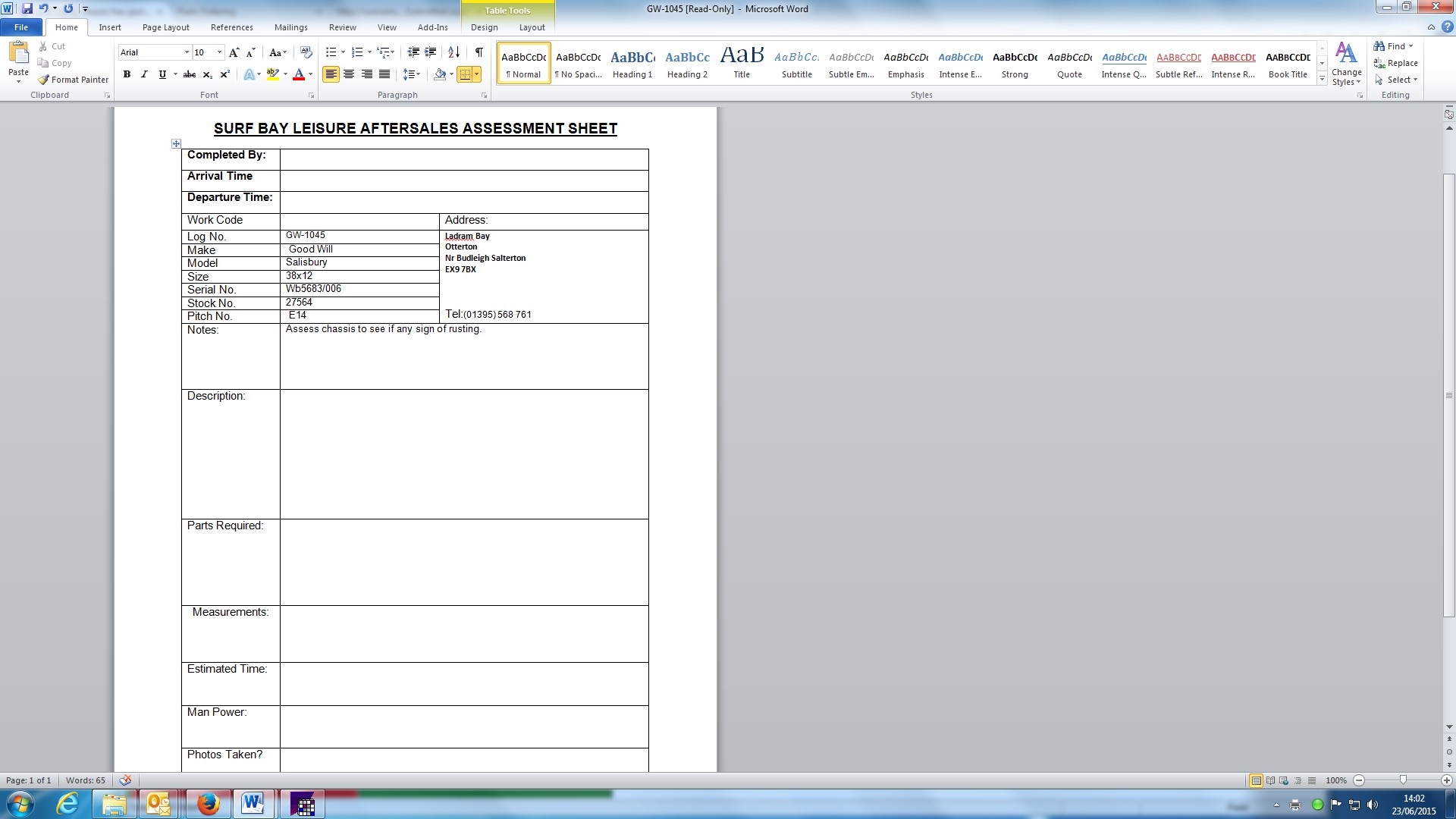Image resolution: width=1456 pixels, height=819 pixels.
Task: Click the Save icon in quick access toolbar
Action: click(x=27, y=8)
